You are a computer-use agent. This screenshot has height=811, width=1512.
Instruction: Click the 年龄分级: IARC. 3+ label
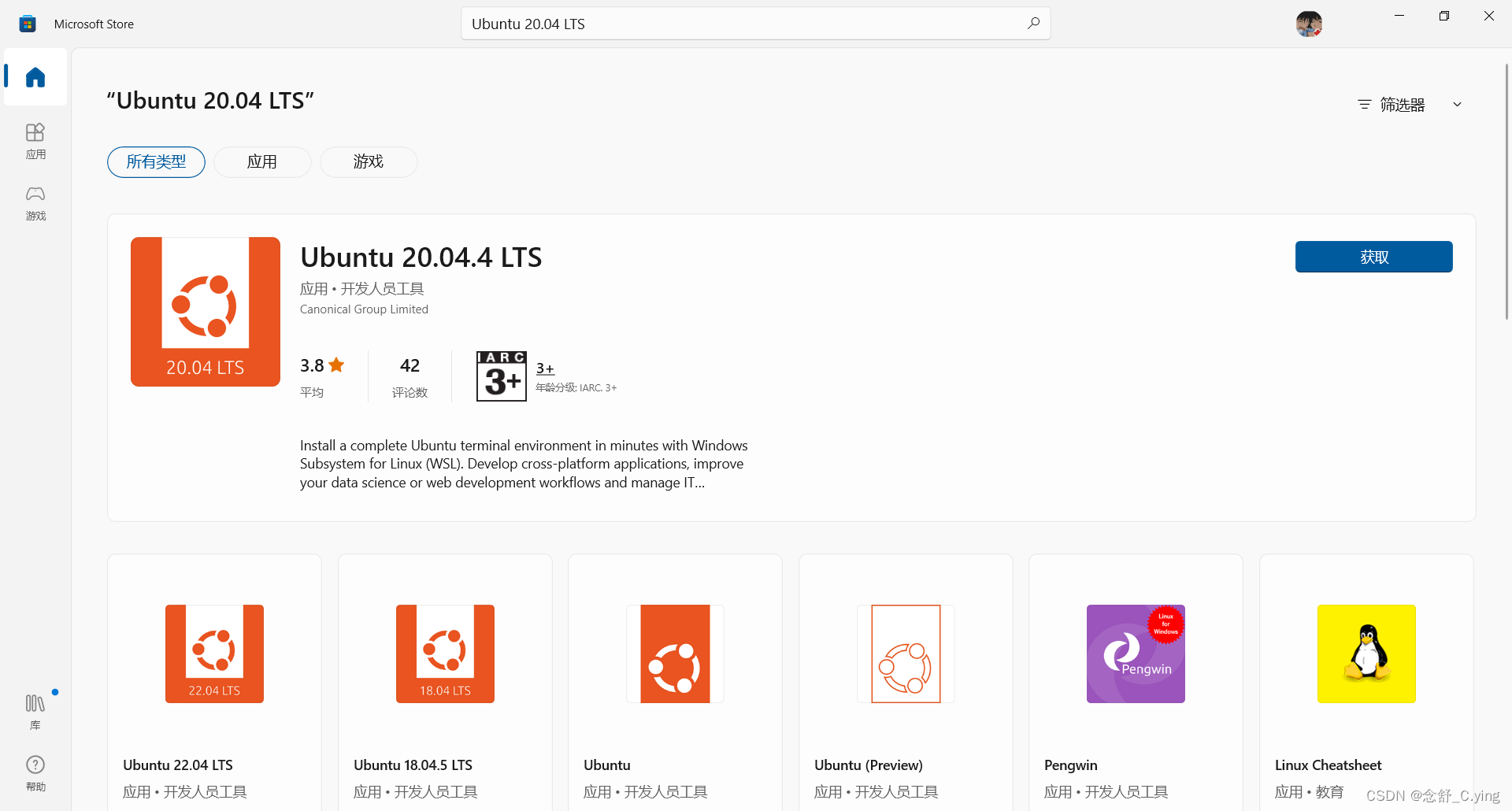pyautogui.click(x=576, y=388)
